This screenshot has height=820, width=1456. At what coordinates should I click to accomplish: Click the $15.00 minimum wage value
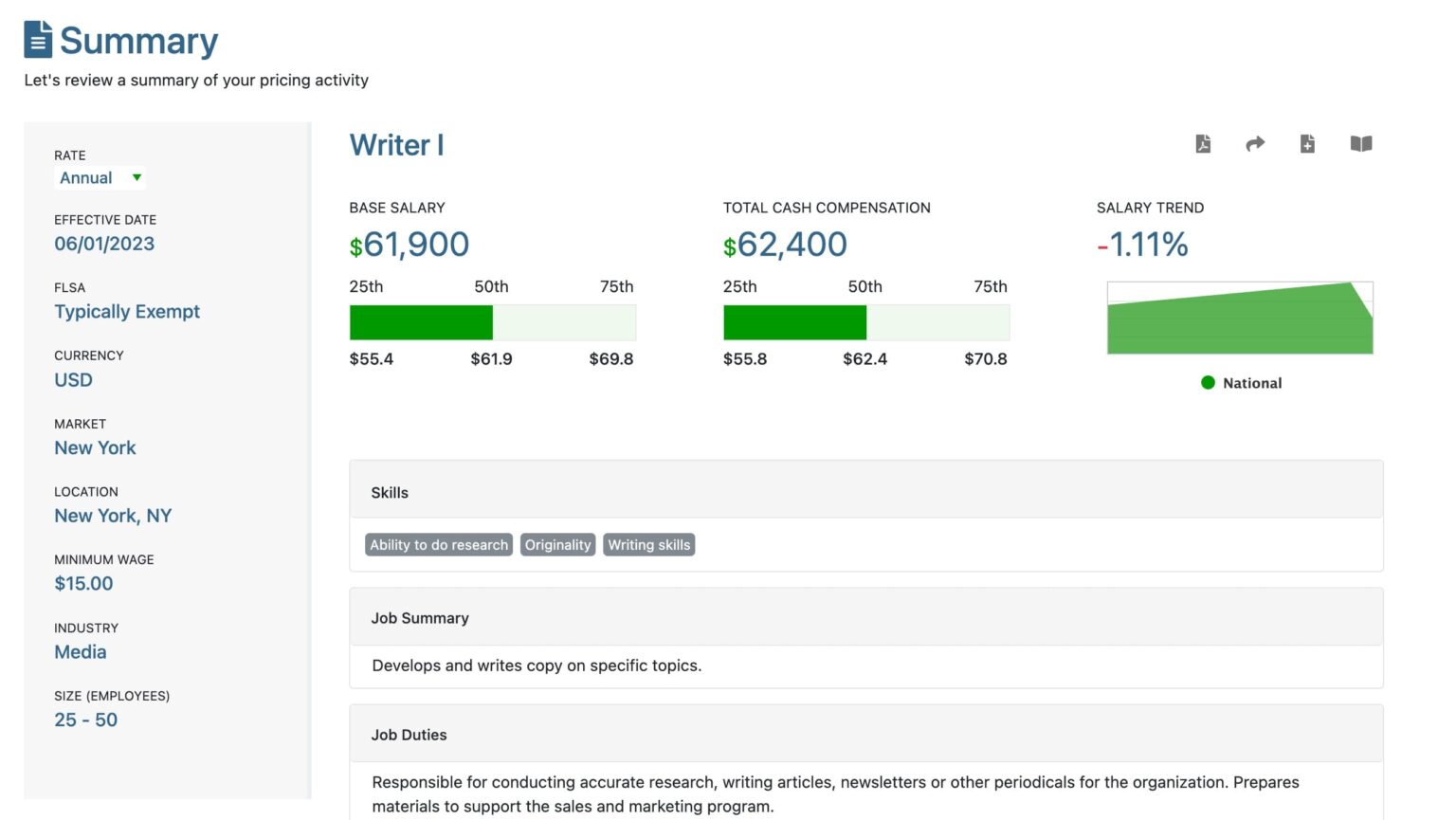pyautogui.click(x=83, y=584)
